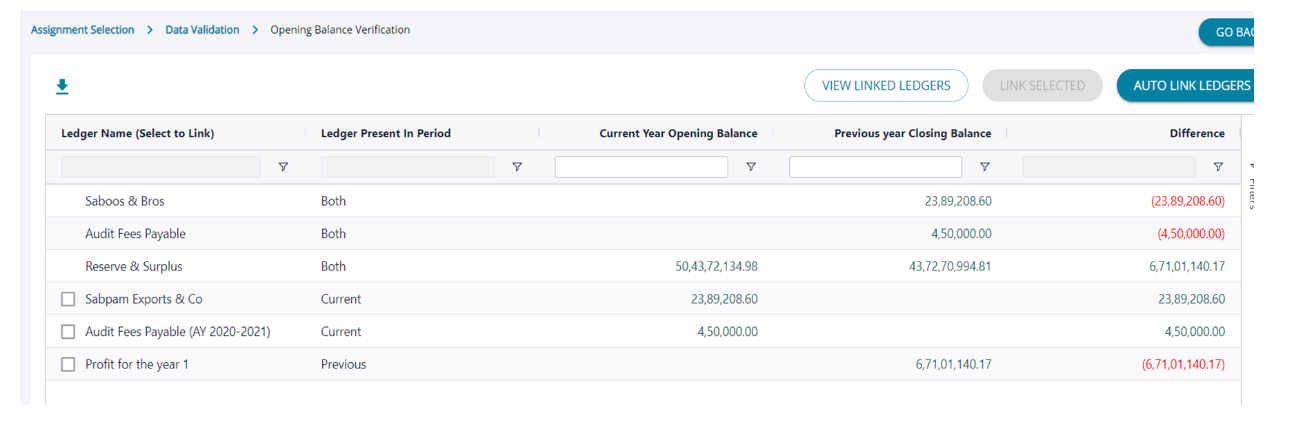The height and width of the screenshot is (426, 1291).
Task: Expand the side Filters panel
Action: [1251, 187]
